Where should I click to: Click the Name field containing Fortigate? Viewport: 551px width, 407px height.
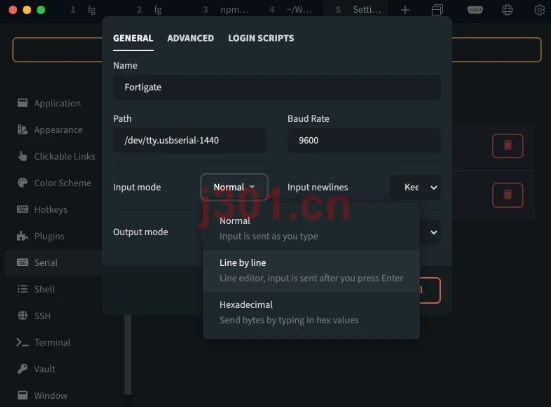[x=277, y=87]
